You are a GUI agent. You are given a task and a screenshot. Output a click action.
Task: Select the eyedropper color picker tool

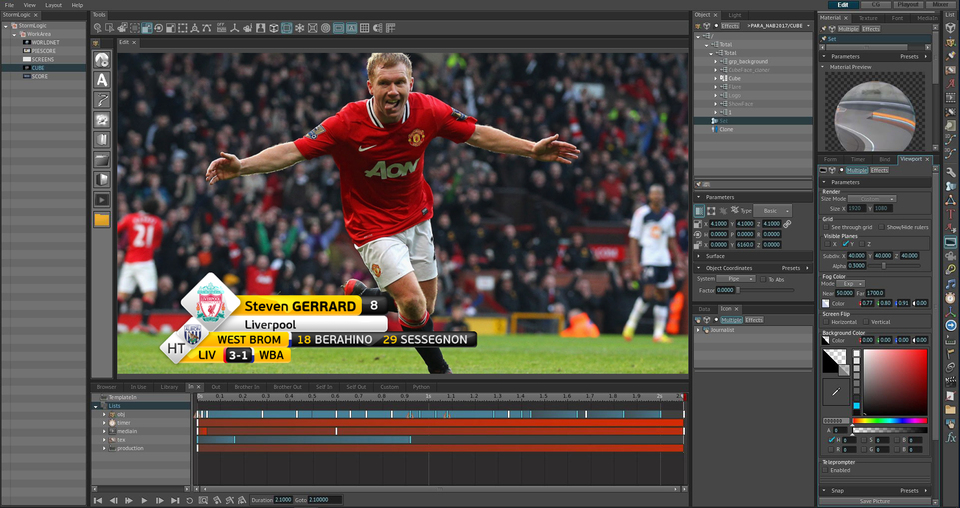click(x=835, y=393)
